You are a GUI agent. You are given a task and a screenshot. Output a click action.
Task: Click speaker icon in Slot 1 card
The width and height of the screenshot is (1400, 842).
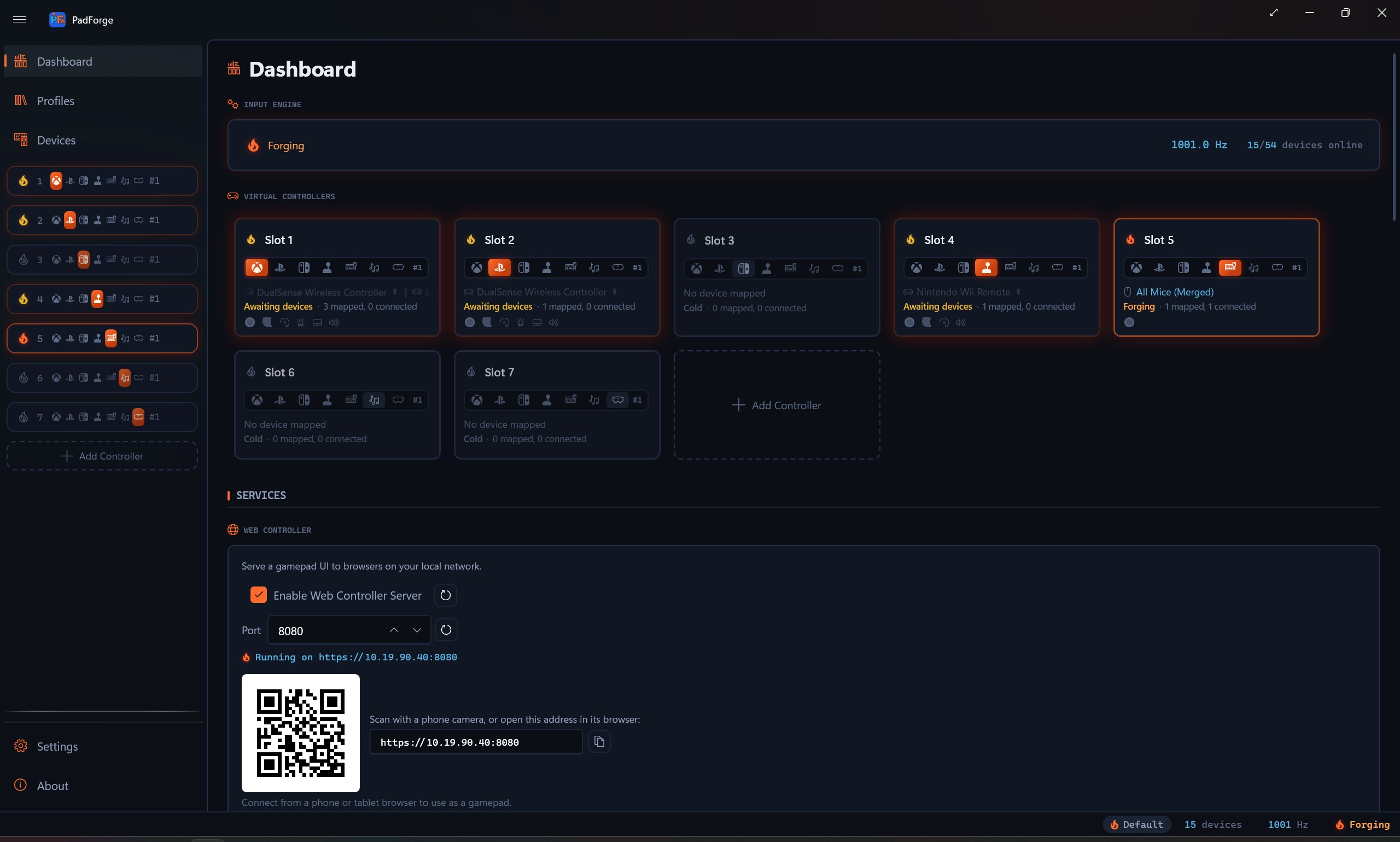point(334,322)
